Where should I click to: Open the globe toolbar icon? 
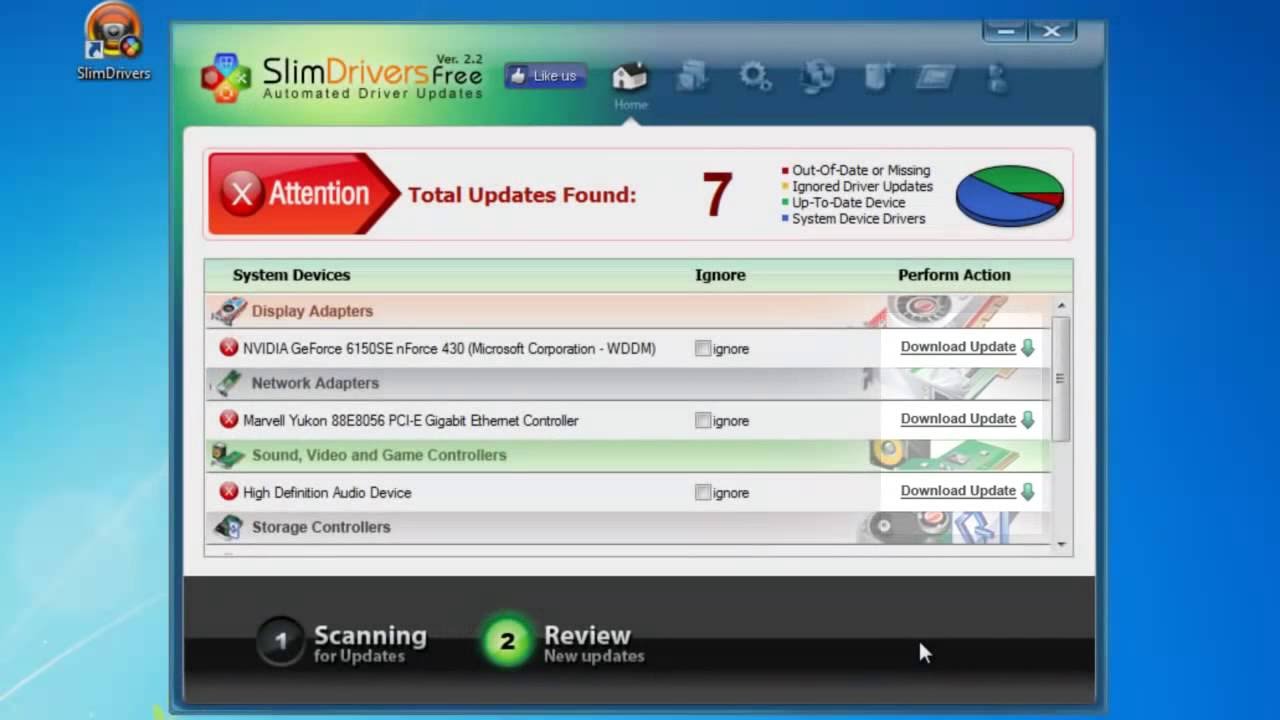818,77
